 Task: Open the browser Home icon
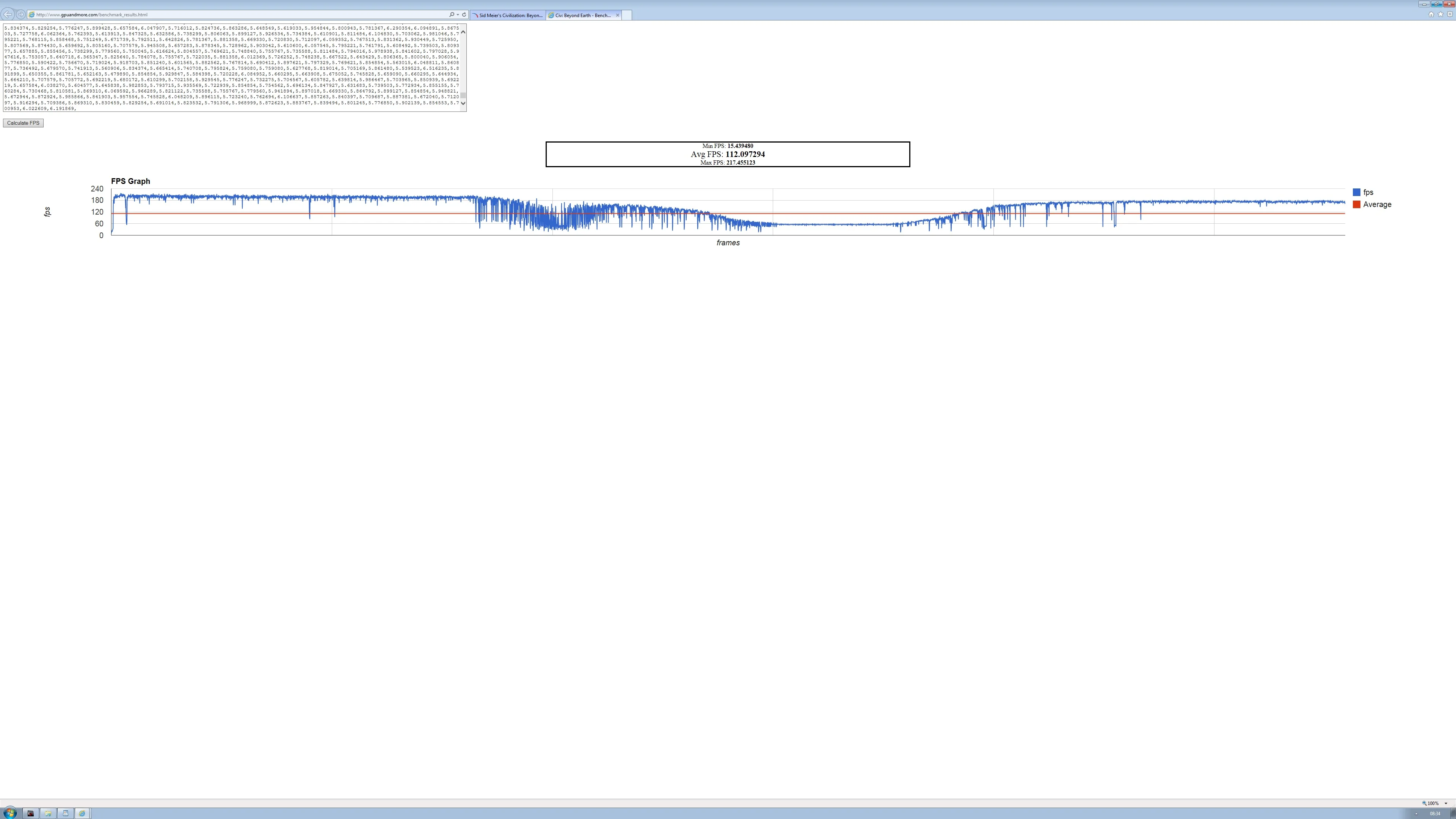1431,15
